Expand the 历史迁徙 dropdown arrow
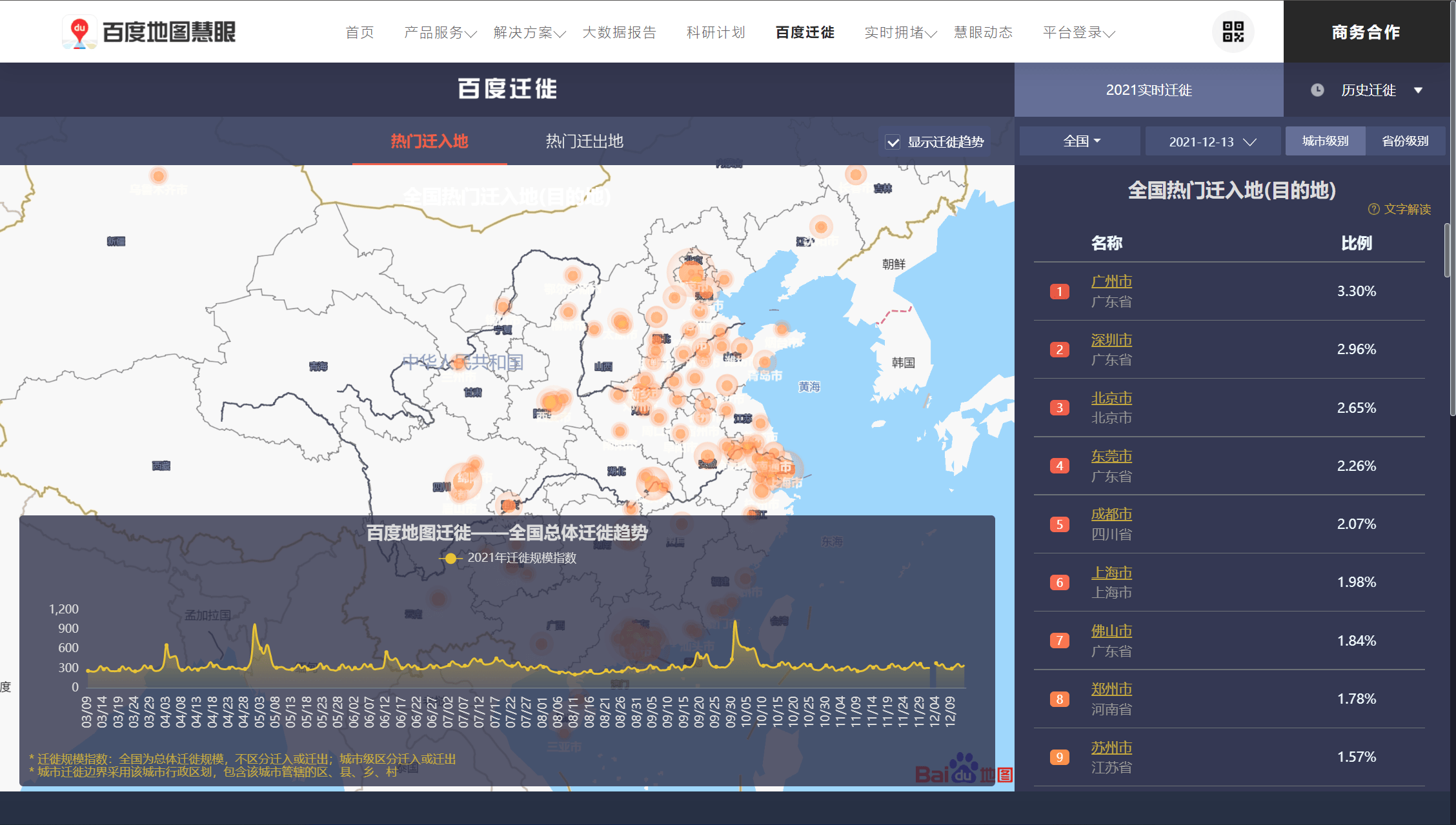Viewport: 1456px width, 825px height. click(1418, 90)
